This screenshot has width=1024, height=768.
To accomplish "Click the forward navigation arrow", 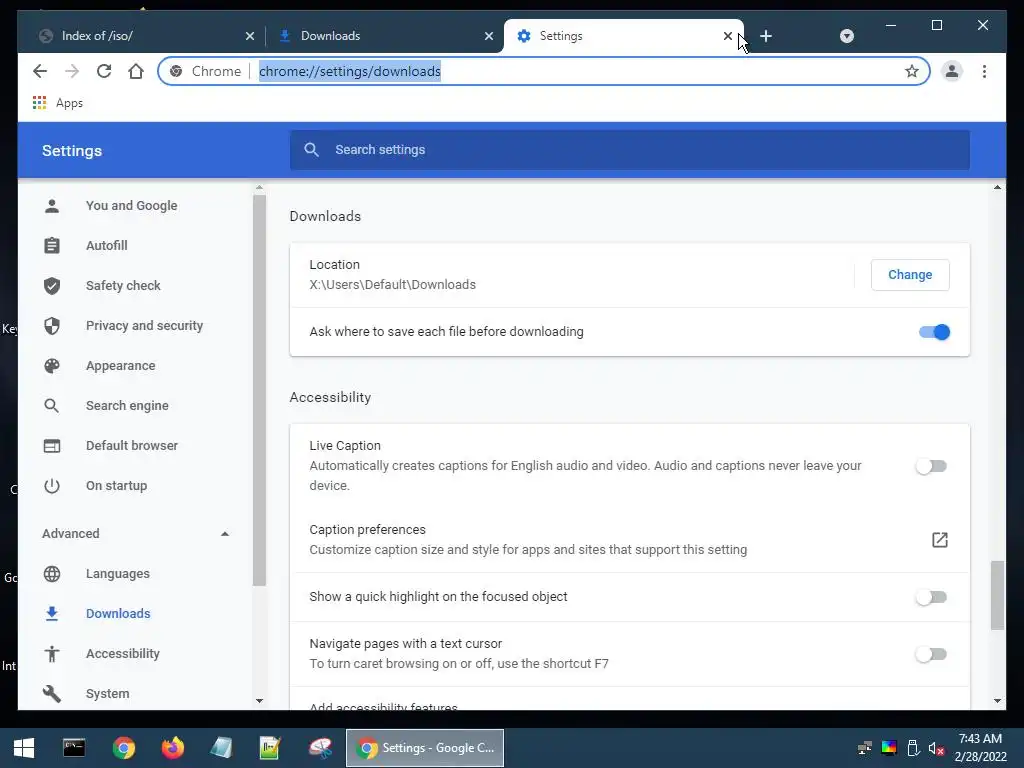I will [72, 71].
